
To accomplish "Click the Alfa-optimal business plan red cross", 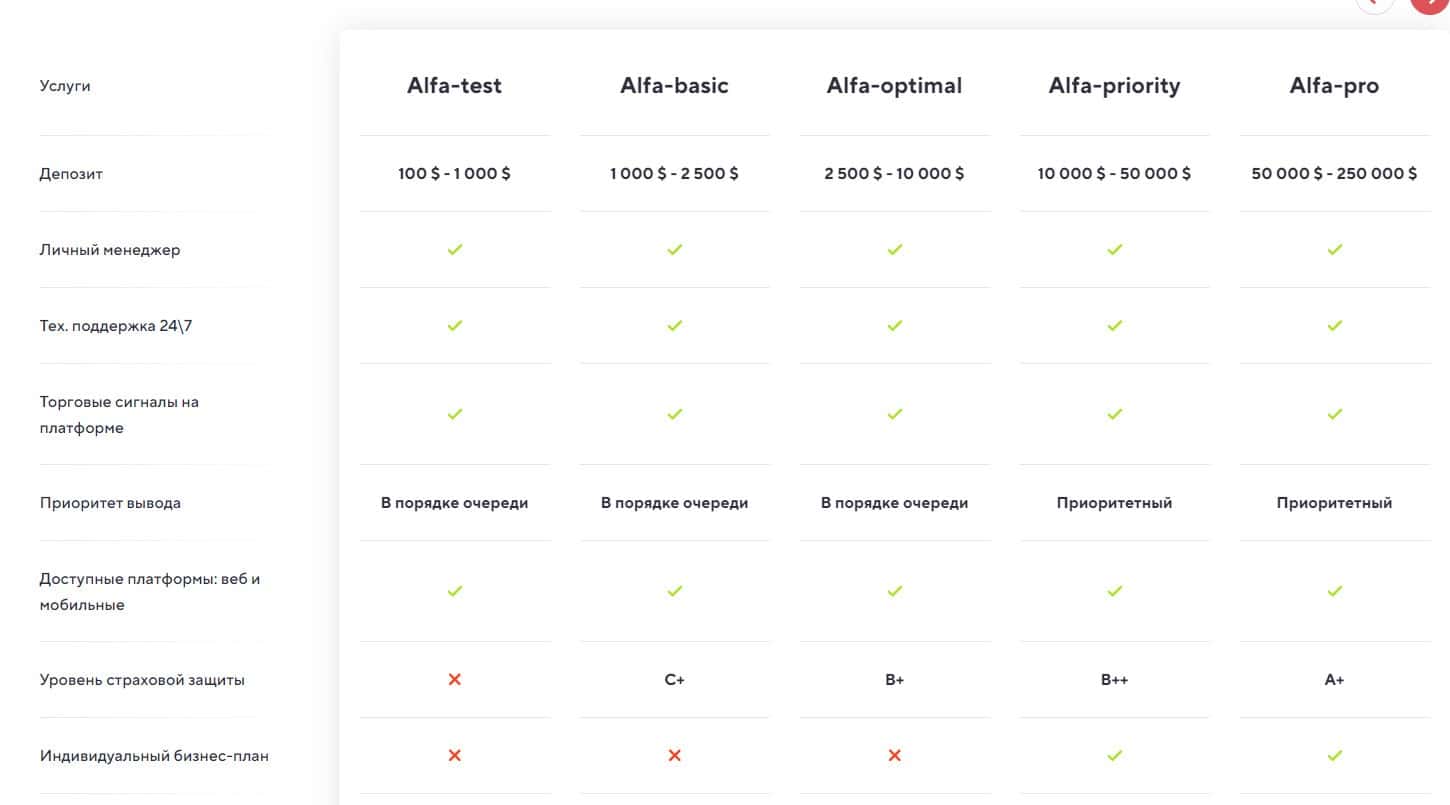I will coord(895,756).
